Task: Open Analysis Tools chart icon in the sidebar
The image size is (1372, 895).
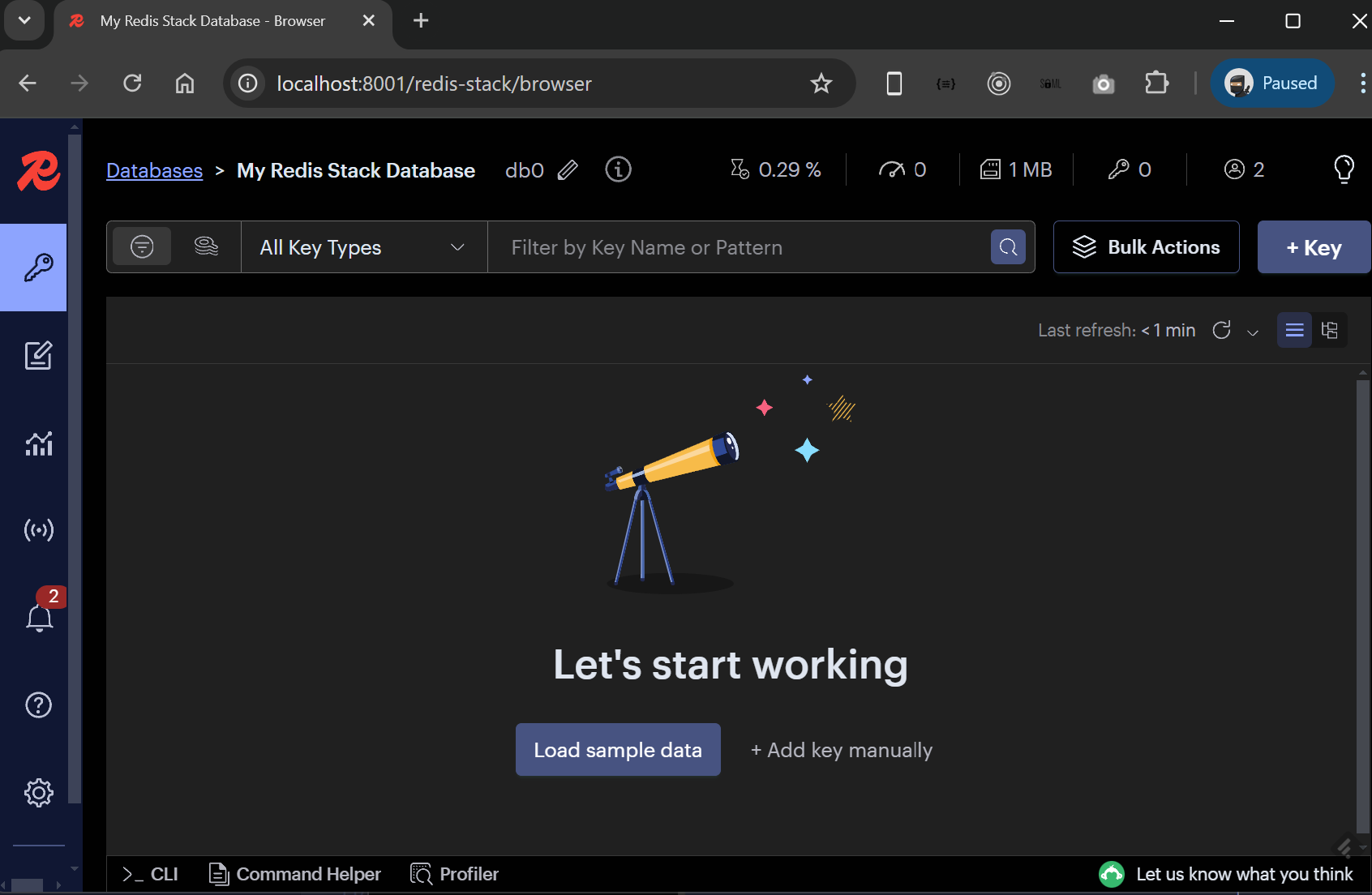Action: coord(38,443)
